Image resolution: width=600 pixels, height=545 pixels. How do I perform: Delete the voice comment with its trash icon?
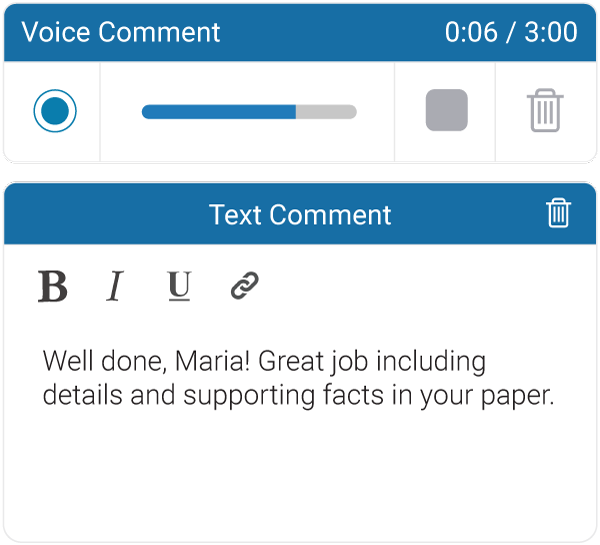545,110
